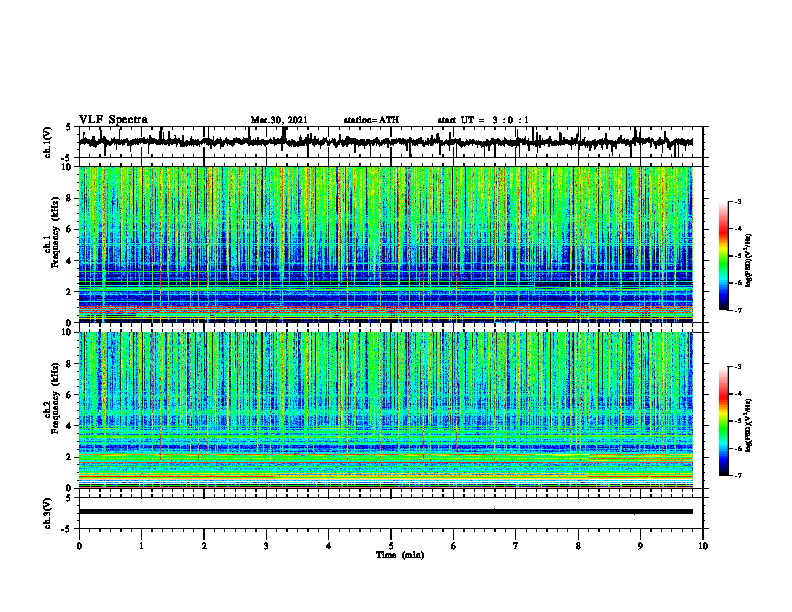Click the "7" tick on the time axis
The height and width of the screenshot is (612, 792).
tap(516, 546)
